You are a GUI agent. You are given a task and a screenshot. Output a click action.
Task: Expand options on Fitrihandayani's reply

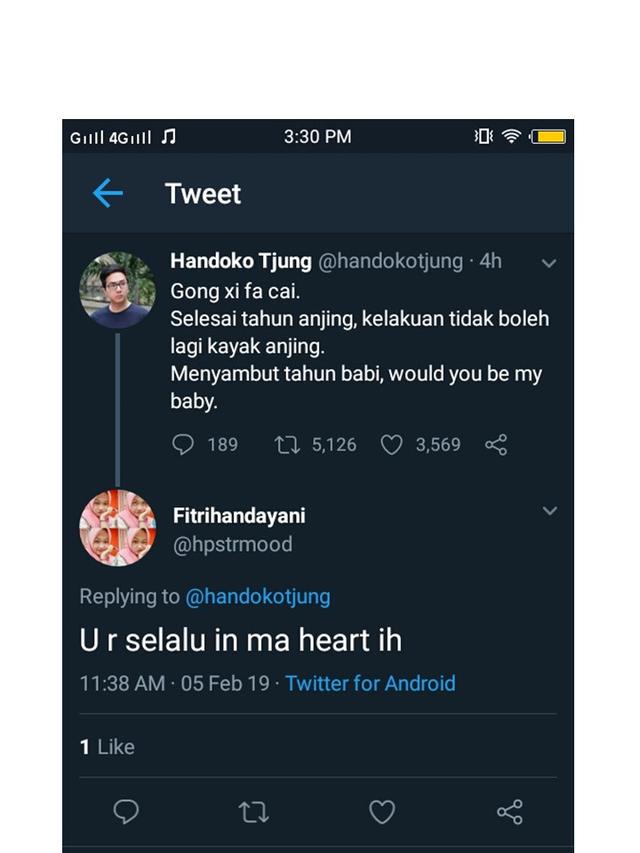[550, 511]
